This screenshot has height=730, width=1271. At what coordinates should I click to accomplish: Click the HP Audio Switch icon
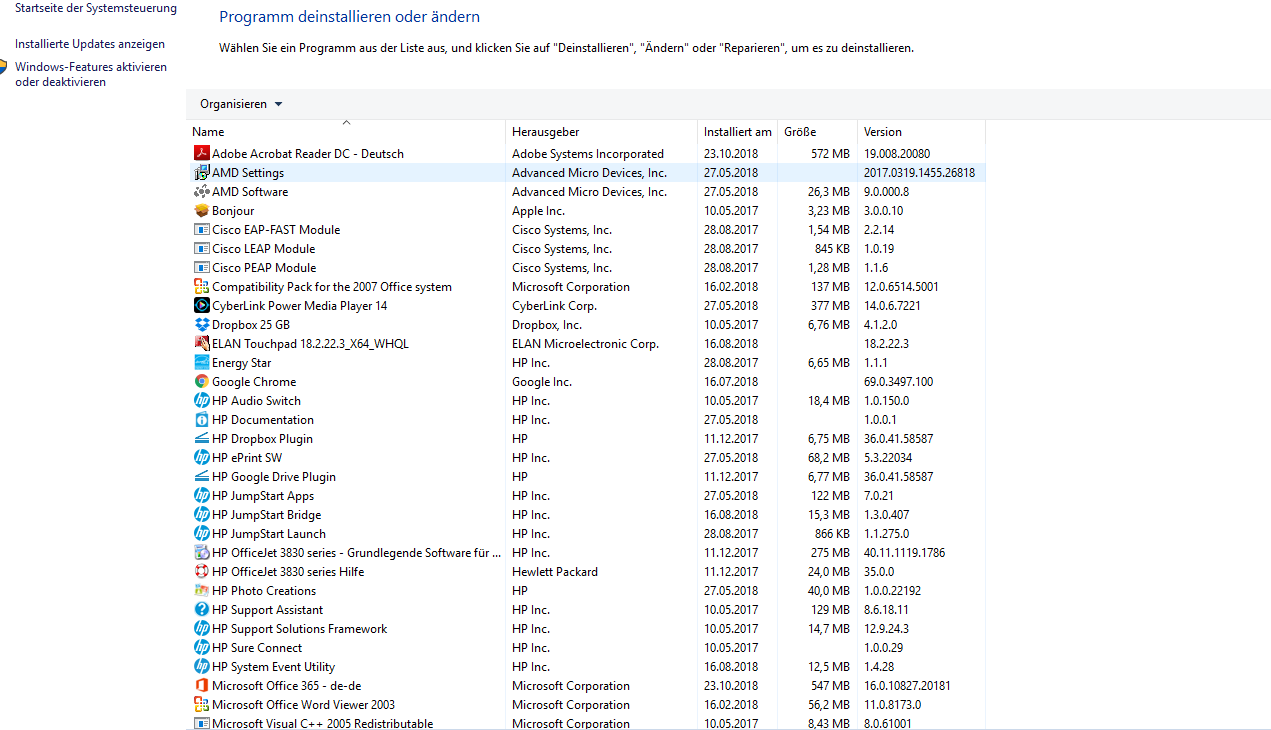click(201, 401)
